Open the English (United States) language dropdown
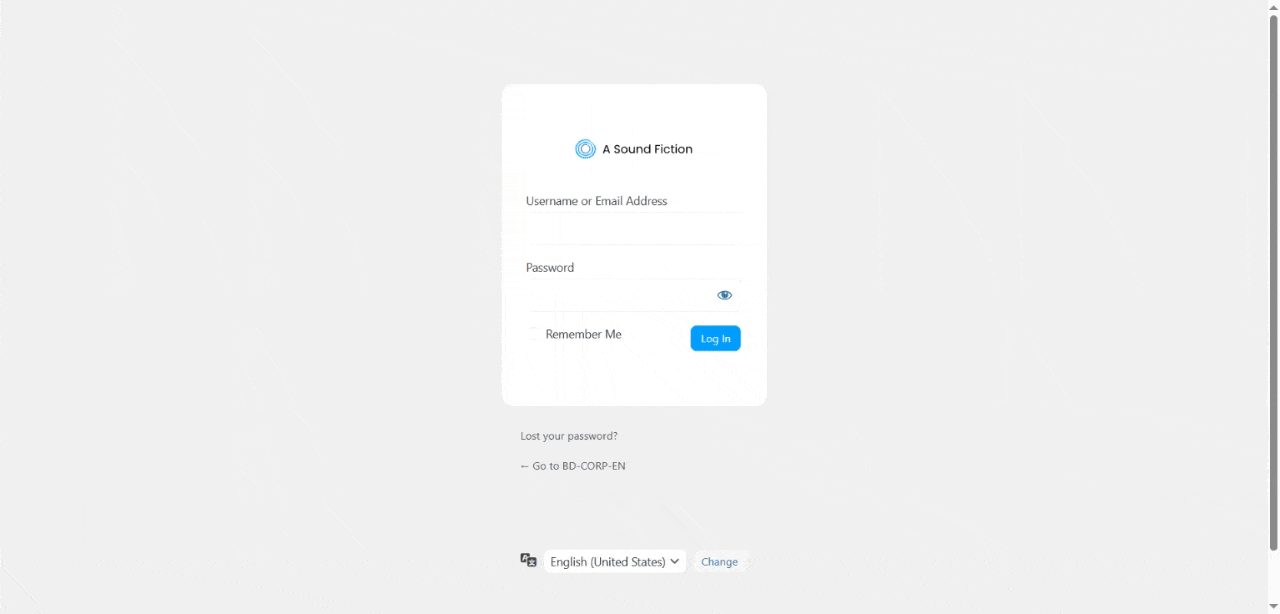Screen dimensions: 1280x614 pos(613,561)
